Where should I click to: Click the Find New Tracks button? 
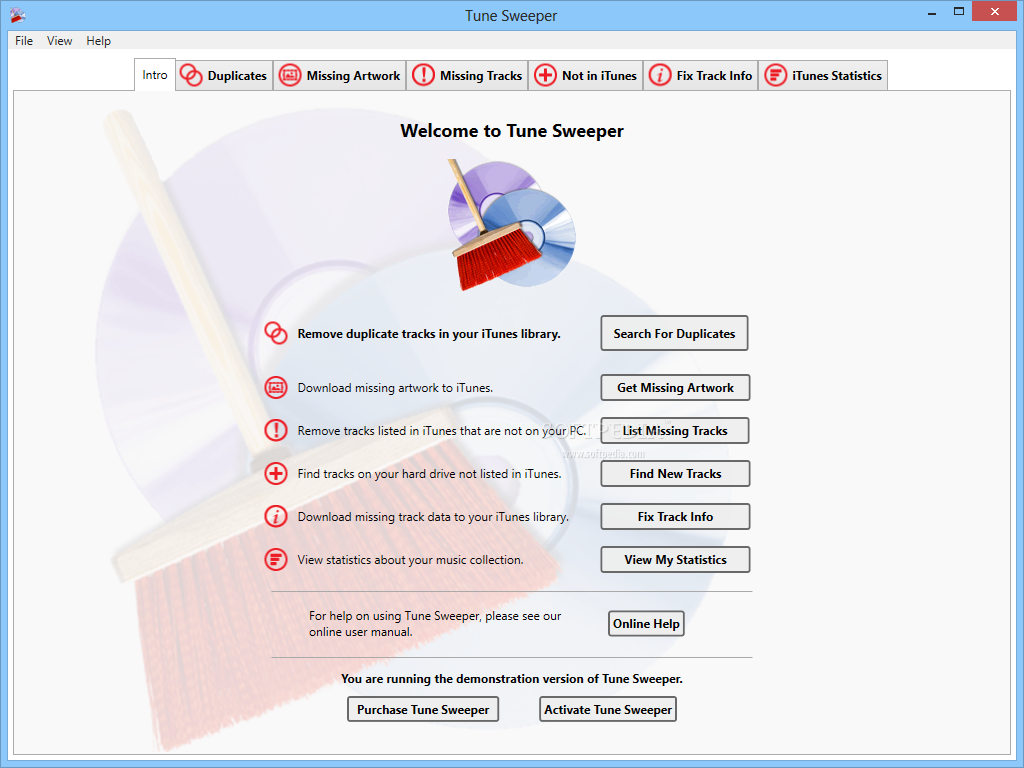pos(675,474)
